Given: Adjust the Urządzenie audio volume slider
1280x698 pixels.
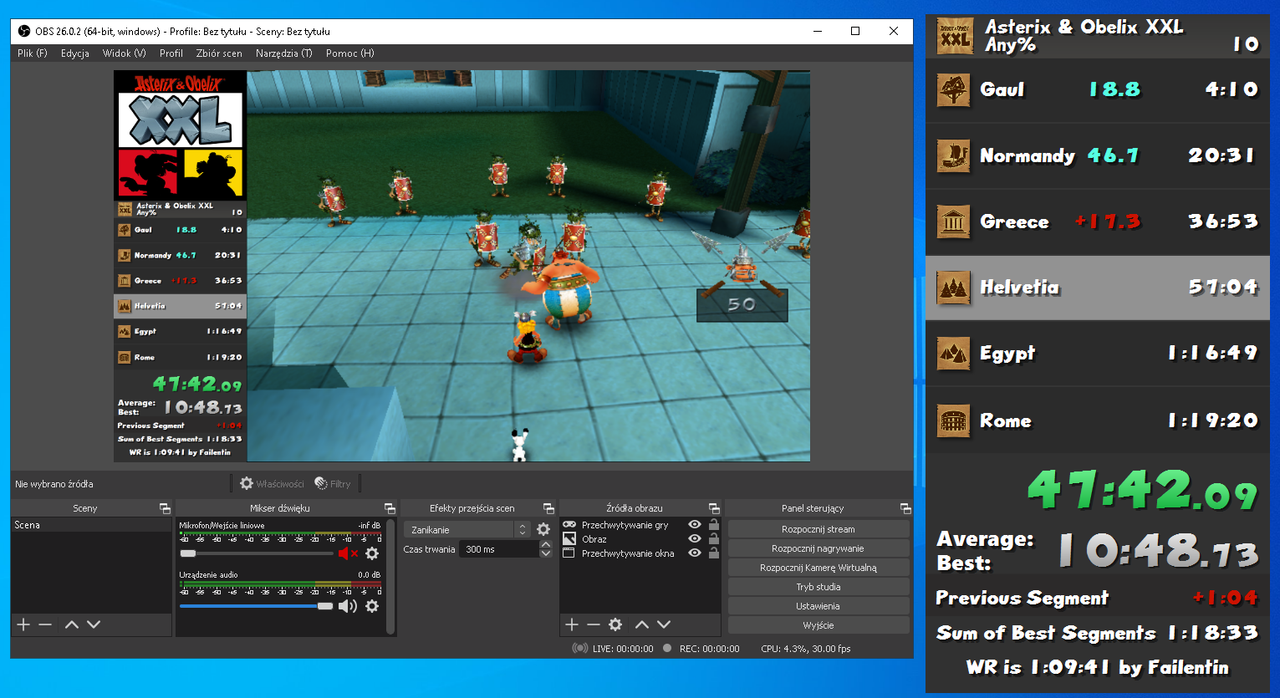Looking at the screenshot, I should pos(256,606).
